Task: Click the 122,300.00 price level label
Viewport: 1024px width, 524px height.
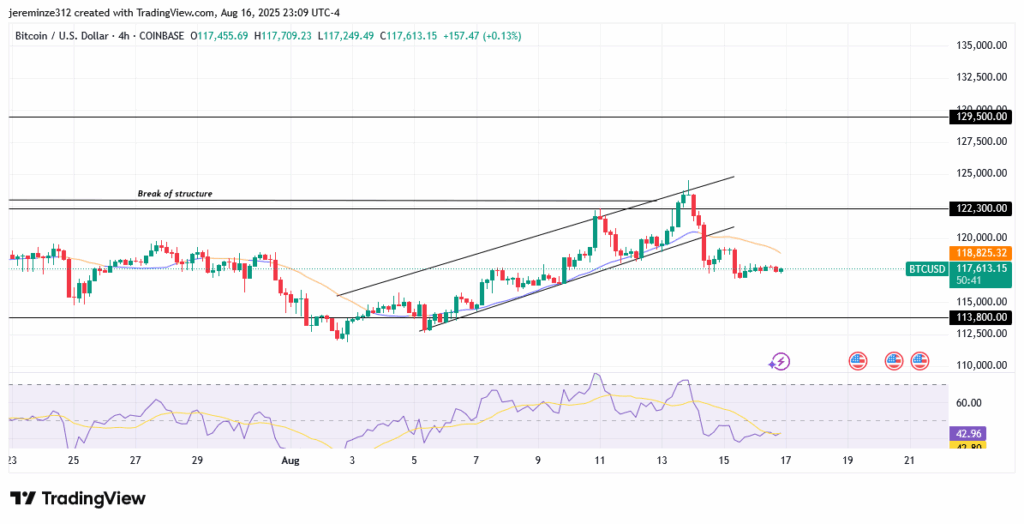Action: pos(980,208)
